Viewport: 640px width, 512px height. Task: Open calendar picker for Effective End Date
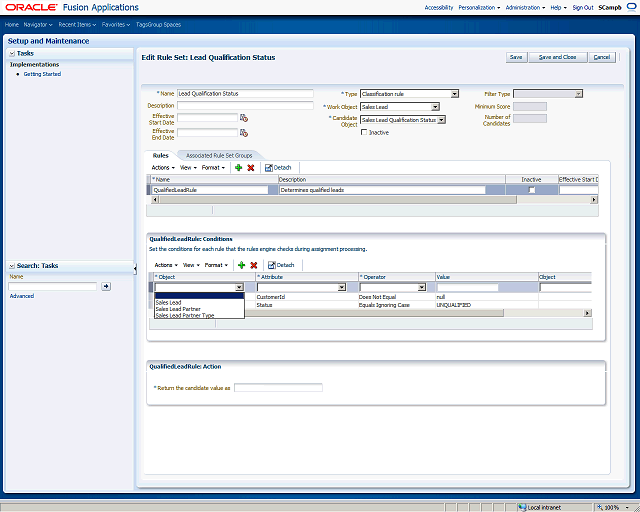(x=244, y=133)
